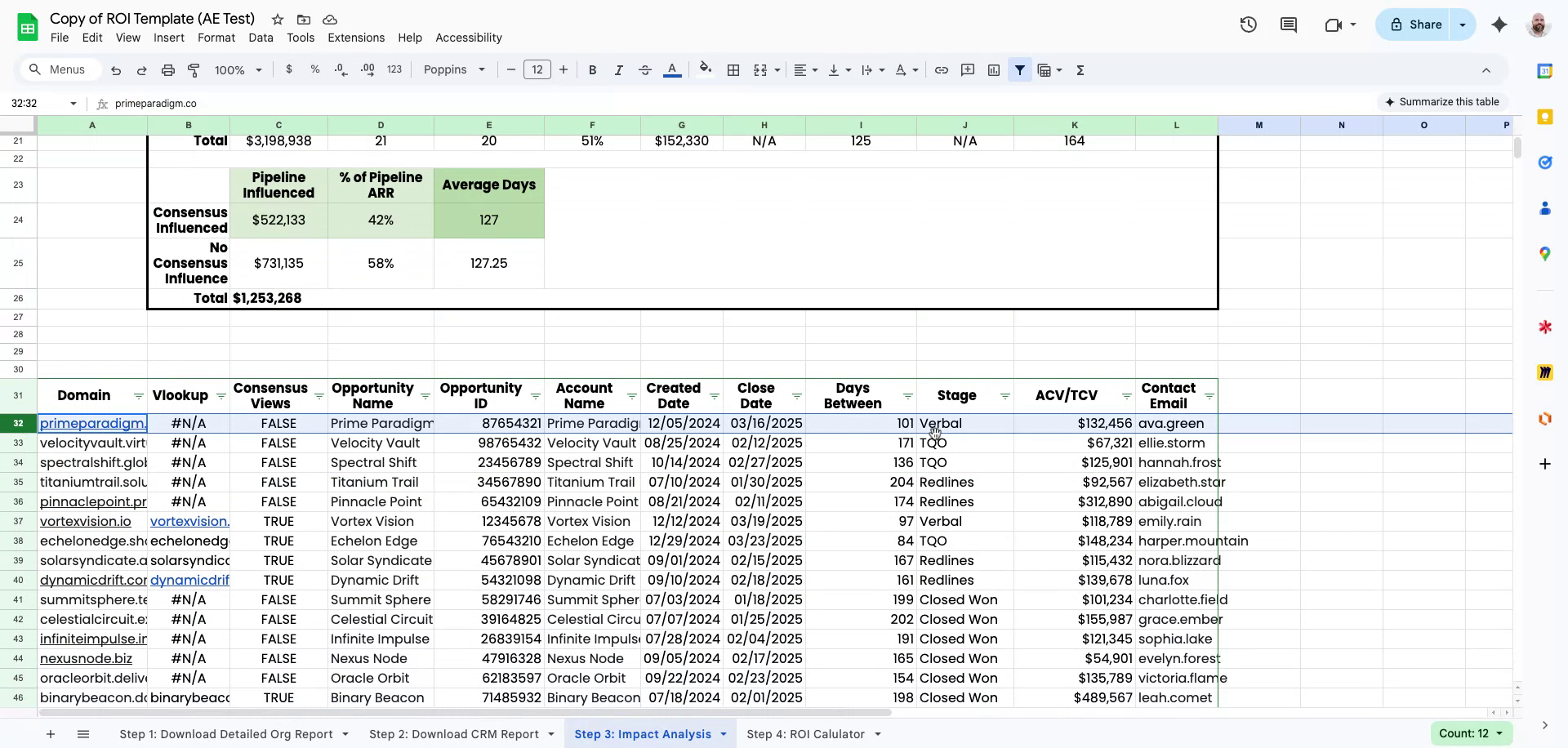Switch to Step 4: ROI Calulator tab

click(x=805, y=734)
